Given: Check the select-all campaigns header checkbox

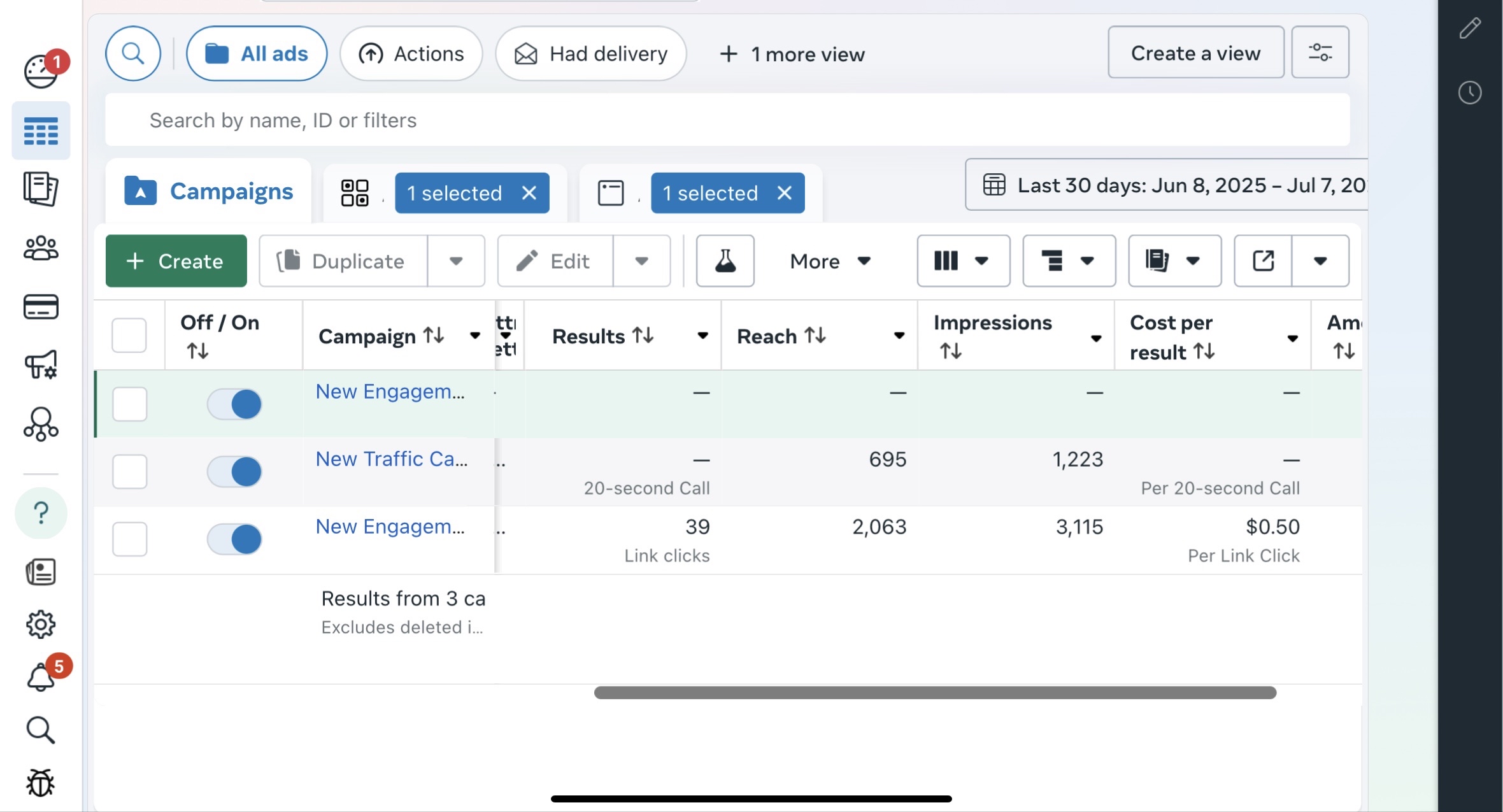Looking at the screenshot, I should click(129, 336).
